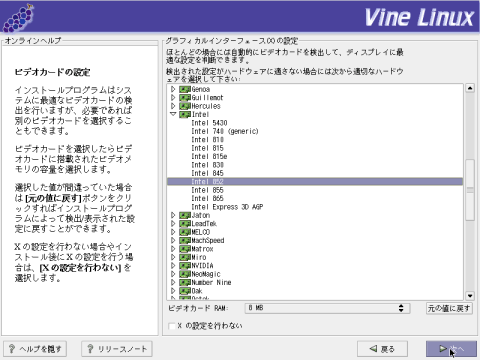The image size is (480, 360).
Task: Expand the LeadTek vendor node
Action: (x=173, y=223)
